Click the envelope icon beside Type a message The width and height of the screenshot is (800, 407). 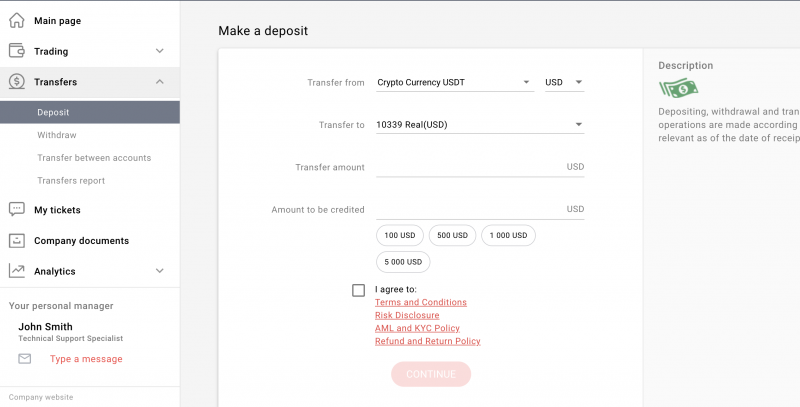click(24, 359)
